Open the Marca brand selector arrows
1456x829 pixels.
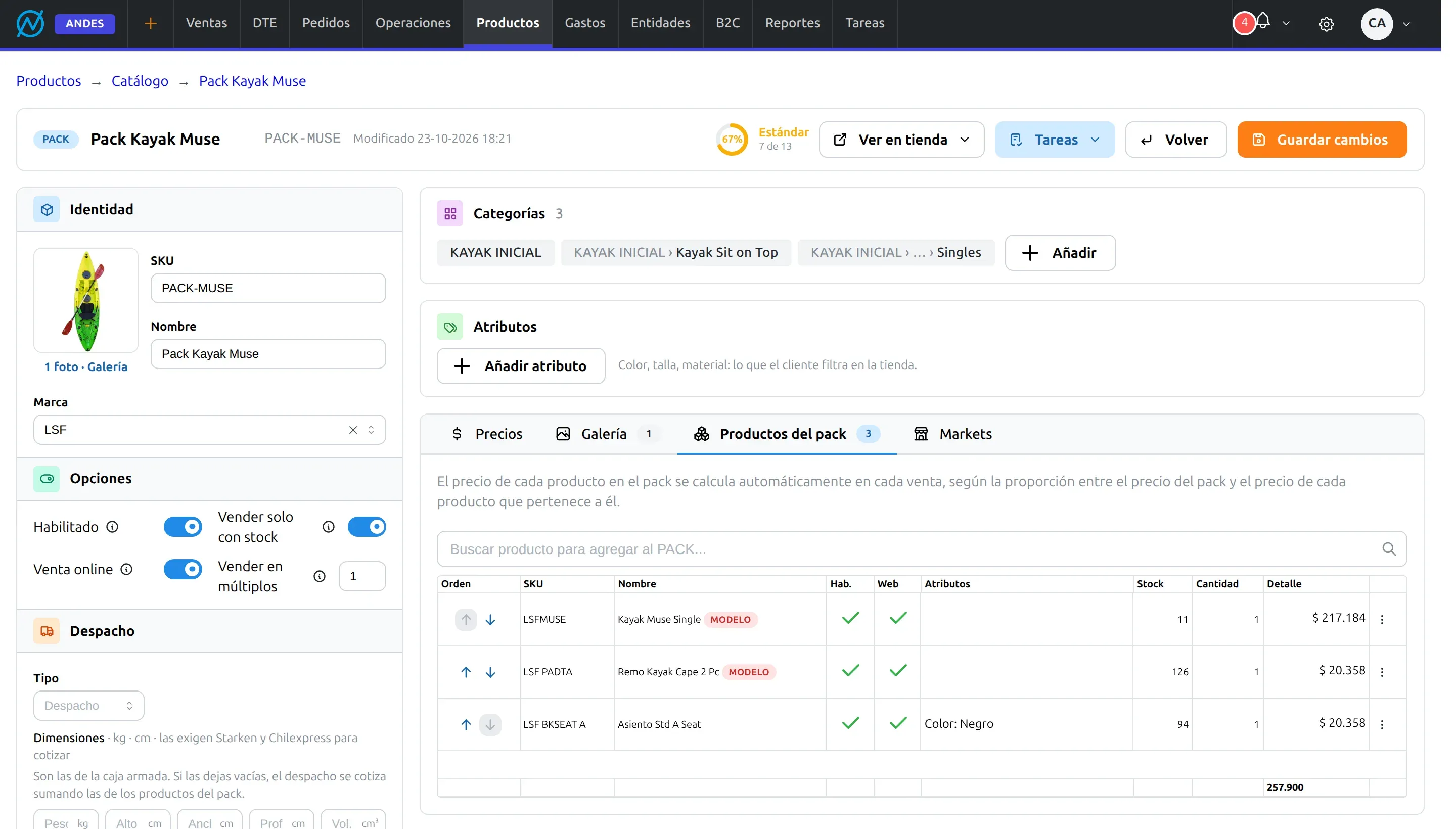tap(371, 430)
